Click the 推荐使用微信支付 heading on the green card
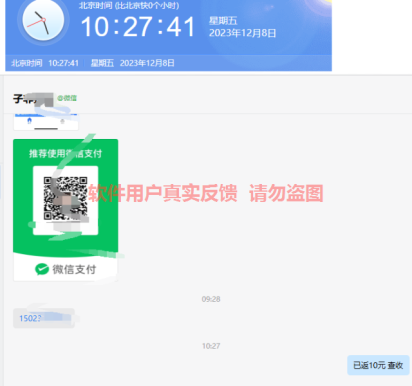This screenshot has width=412, height=386. 65,153
